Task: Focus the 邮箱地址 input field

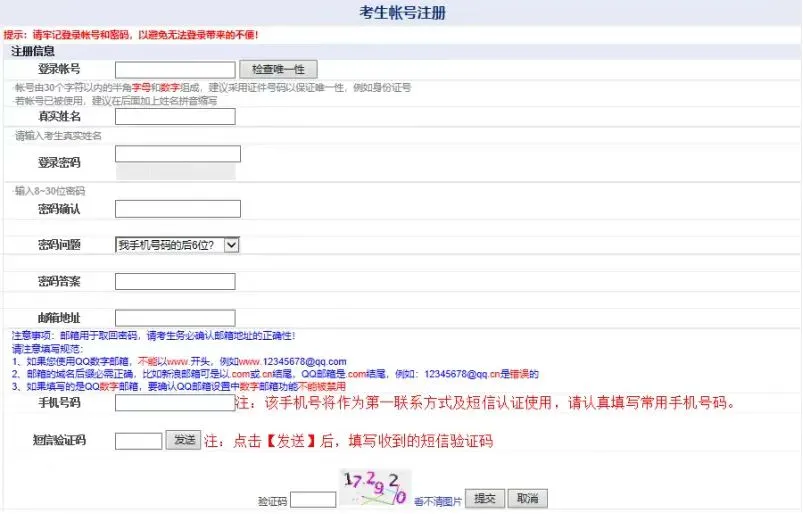Action: click(175, 318)
